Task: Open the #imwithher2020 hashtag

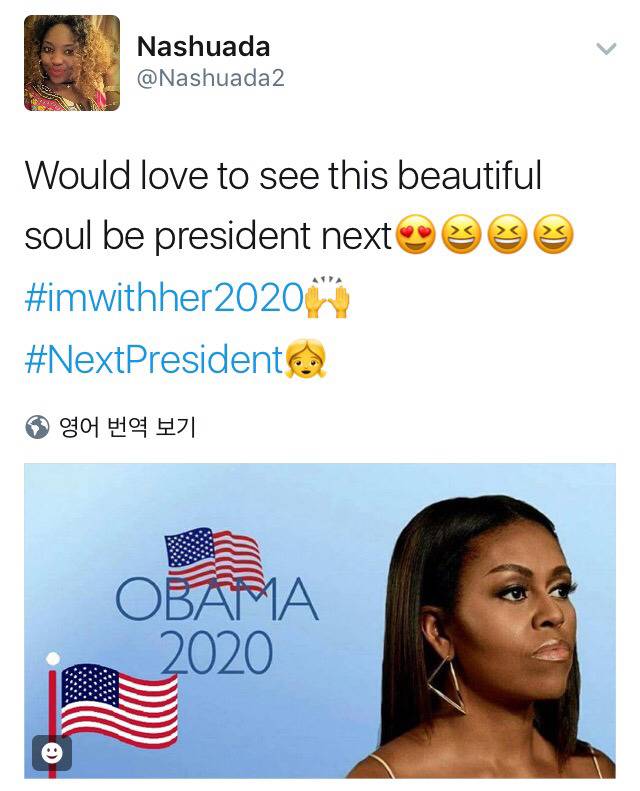Action: tap(162, 298)
